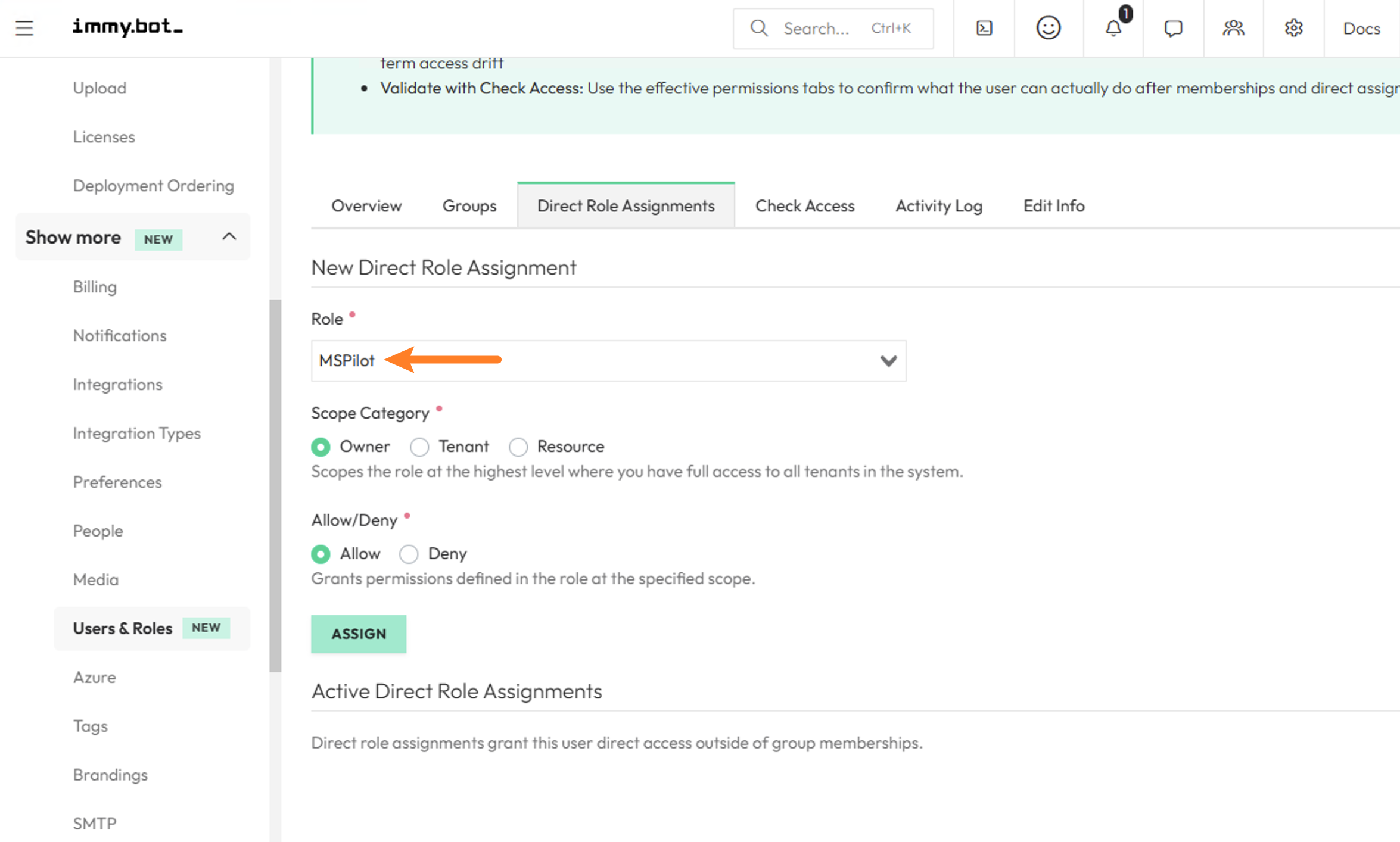Viewport: 1400px width, 842px height.
Task: Go to Billing in sidebar
Action: pyautogui.click(x=95, y=287)
